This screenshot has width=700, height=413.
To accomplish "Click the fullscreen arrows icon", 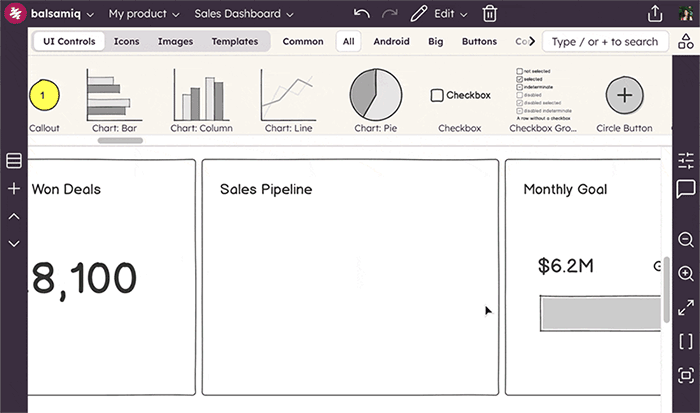I will 686,308.
